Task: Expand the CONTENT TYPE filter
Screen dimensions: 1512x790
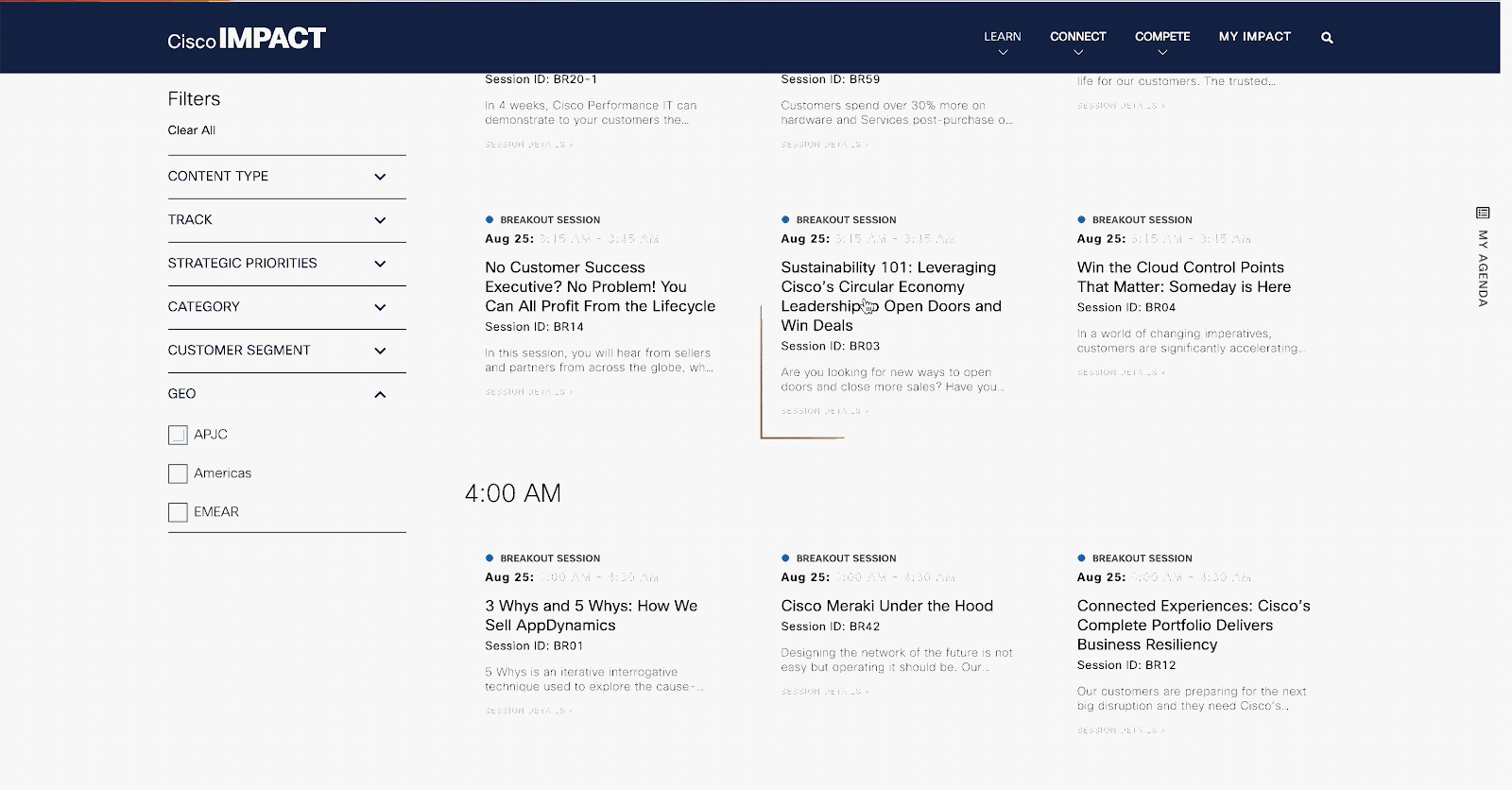Action: (286, 177)
